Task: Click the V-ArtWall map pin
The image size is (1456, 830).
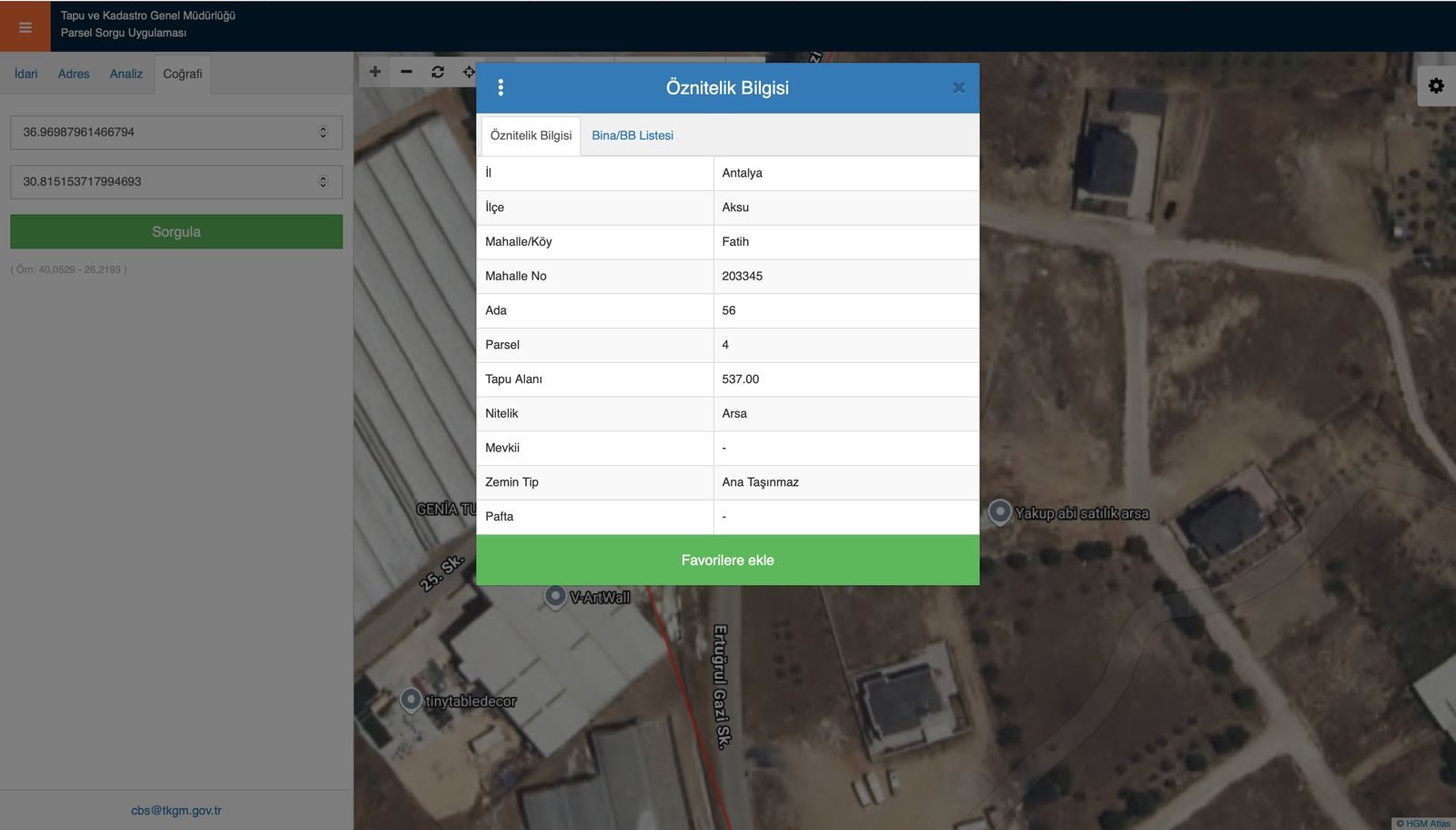Action: coord(555,597)
